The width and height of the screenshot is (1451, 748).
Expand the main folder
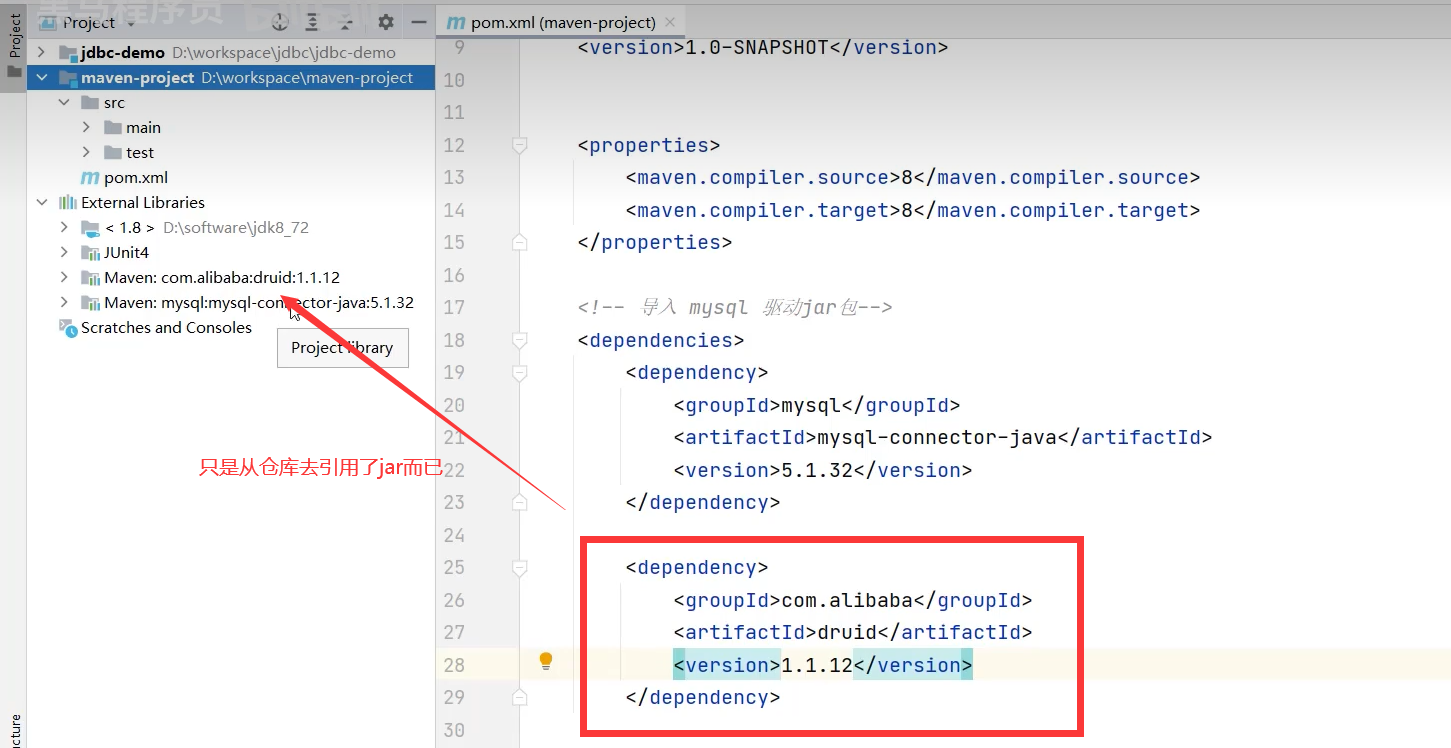pos(87,127)
